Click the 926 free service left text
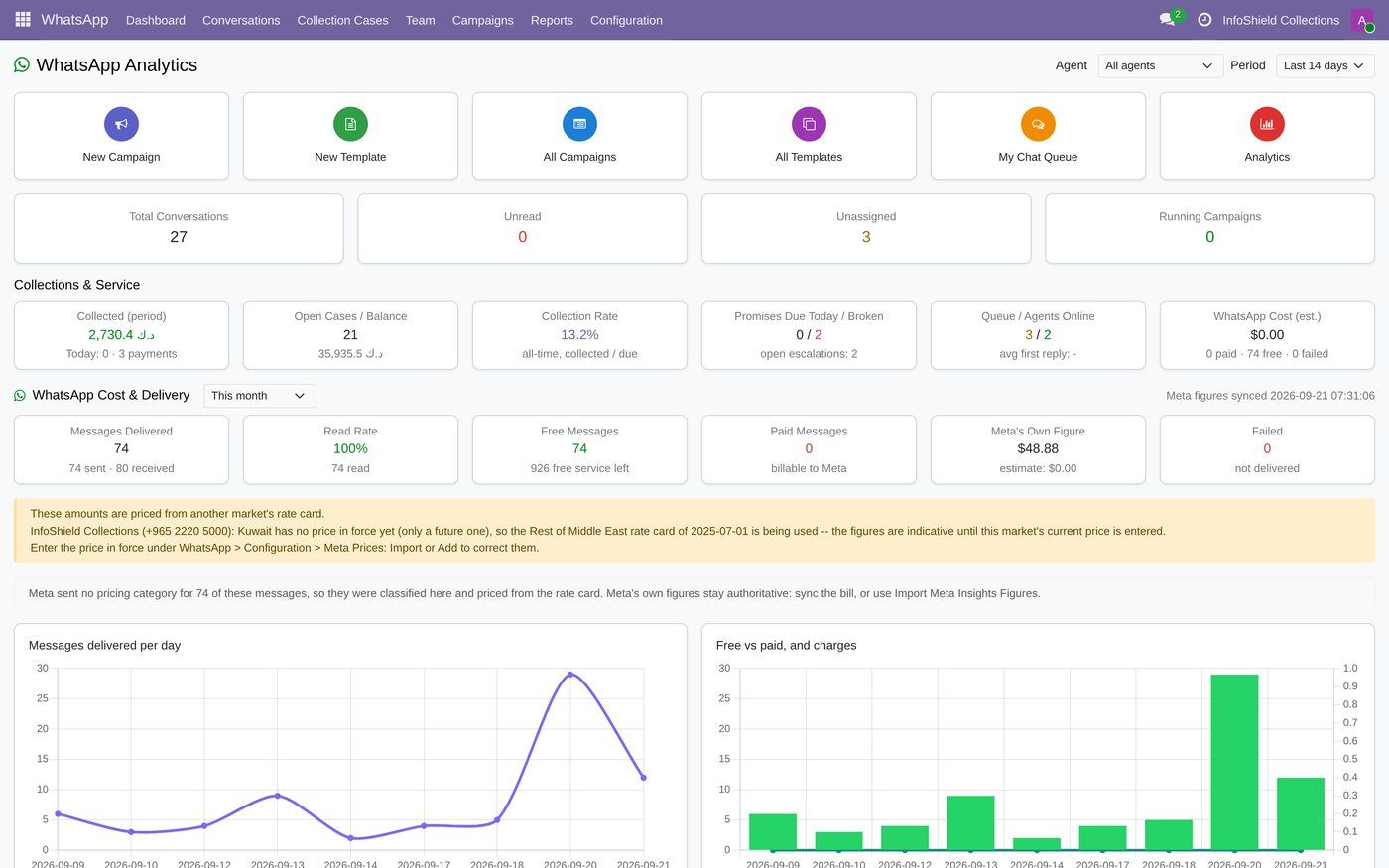The image size is (1389, 868). click(x=579, y=468)
